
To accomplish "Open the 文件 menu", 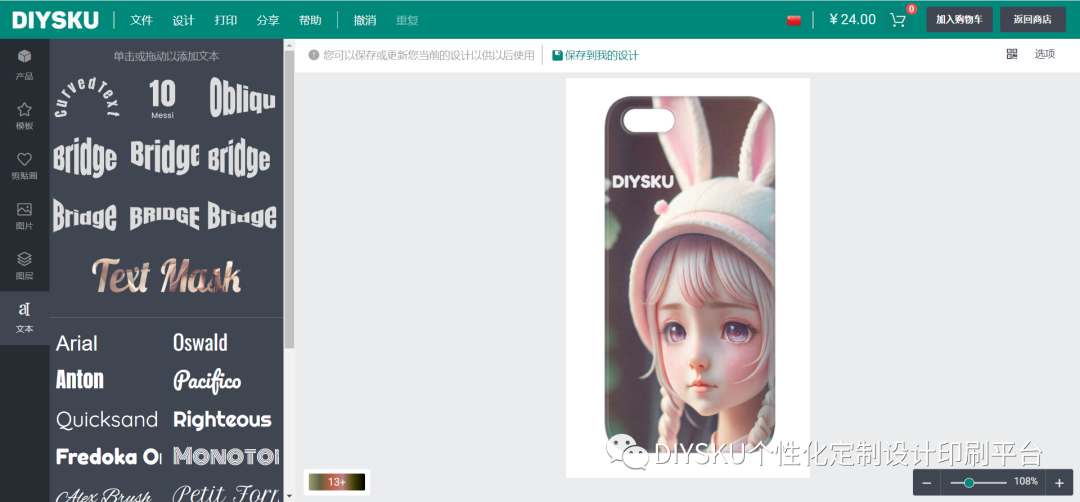I will tap(141, 20).
